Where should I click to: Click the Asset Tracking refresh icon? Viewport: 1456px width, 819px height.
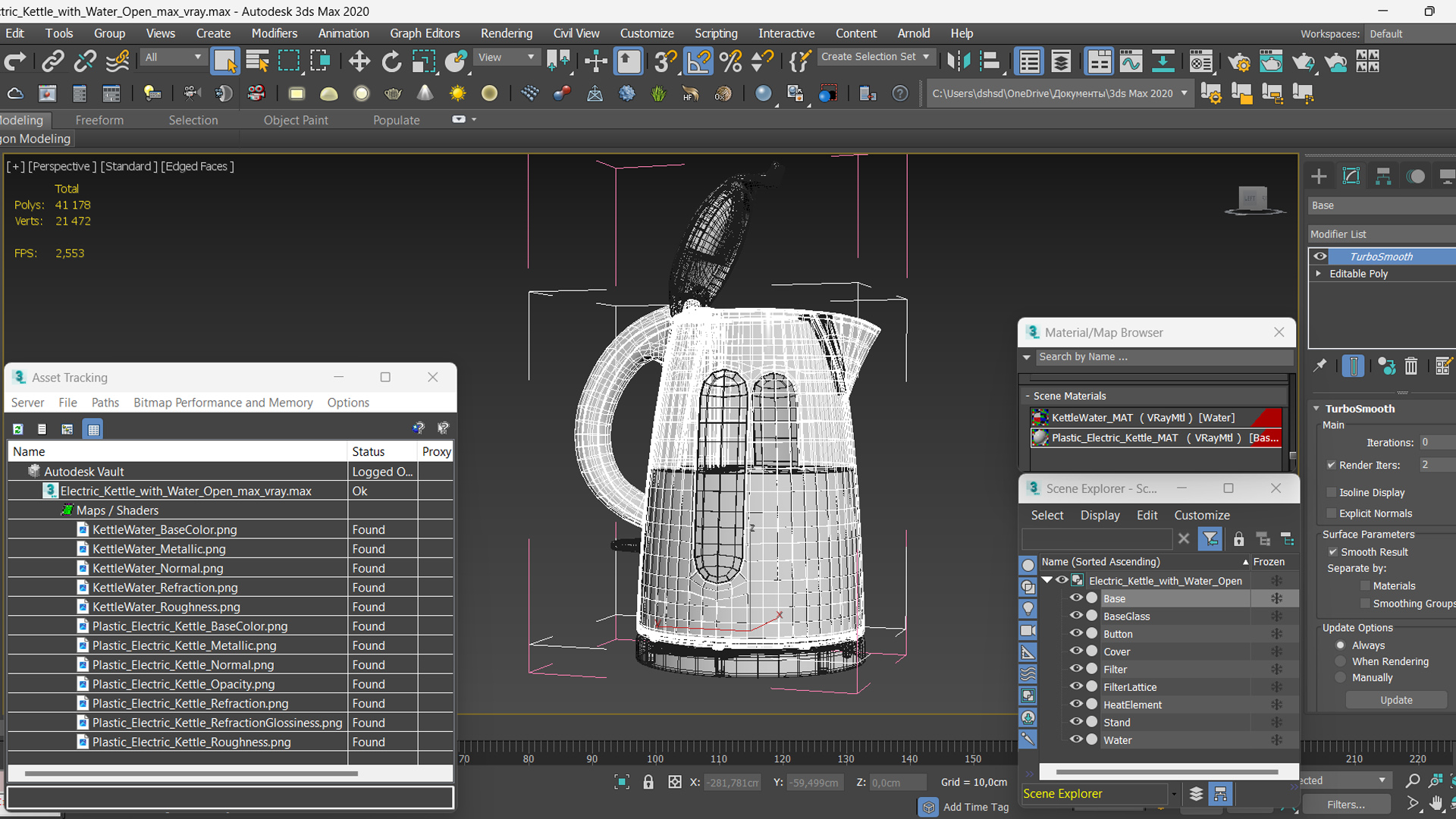[17, 429]
